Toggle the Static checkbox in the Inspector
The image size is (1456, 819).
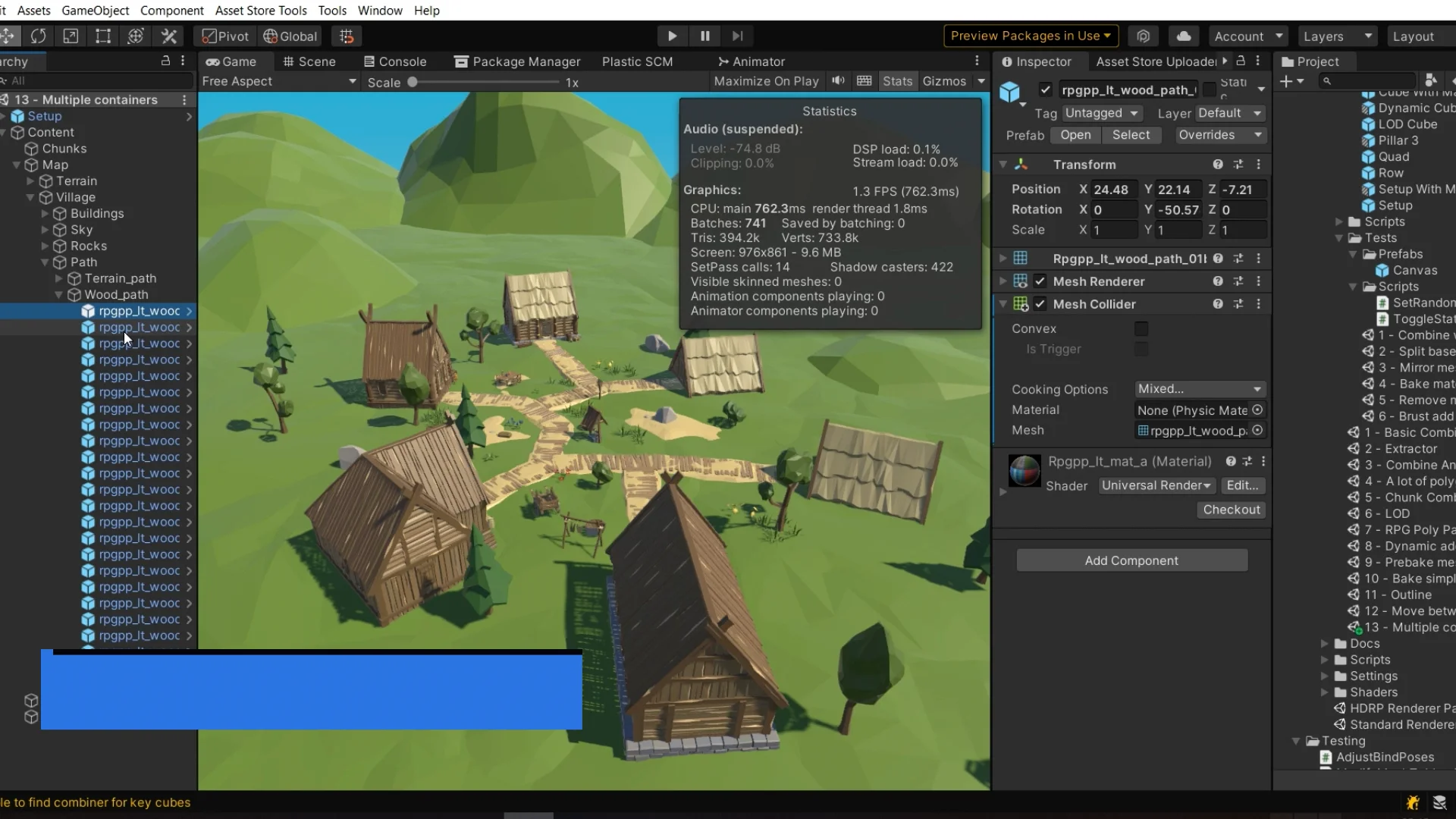click(1210, 89)
